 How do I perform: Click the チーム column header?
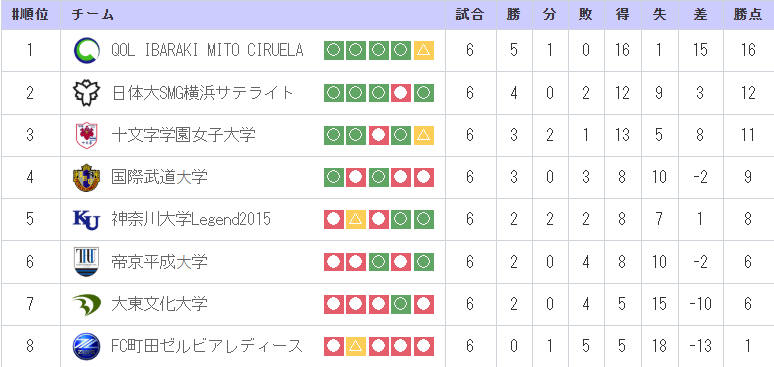coord(92,15)
